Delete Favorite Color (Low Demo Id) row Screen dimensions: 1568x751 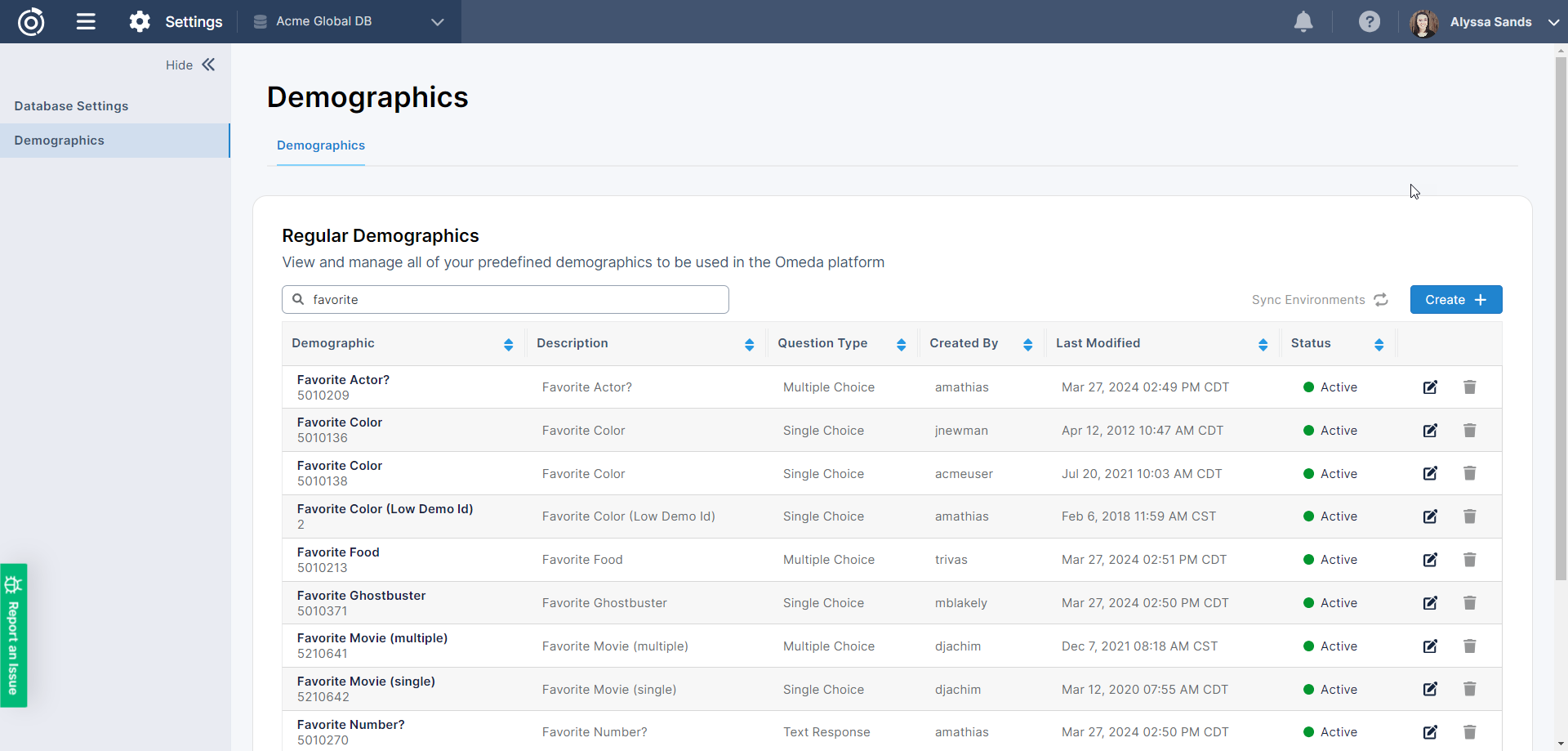pyautogui.click(x=1469, y=516)
